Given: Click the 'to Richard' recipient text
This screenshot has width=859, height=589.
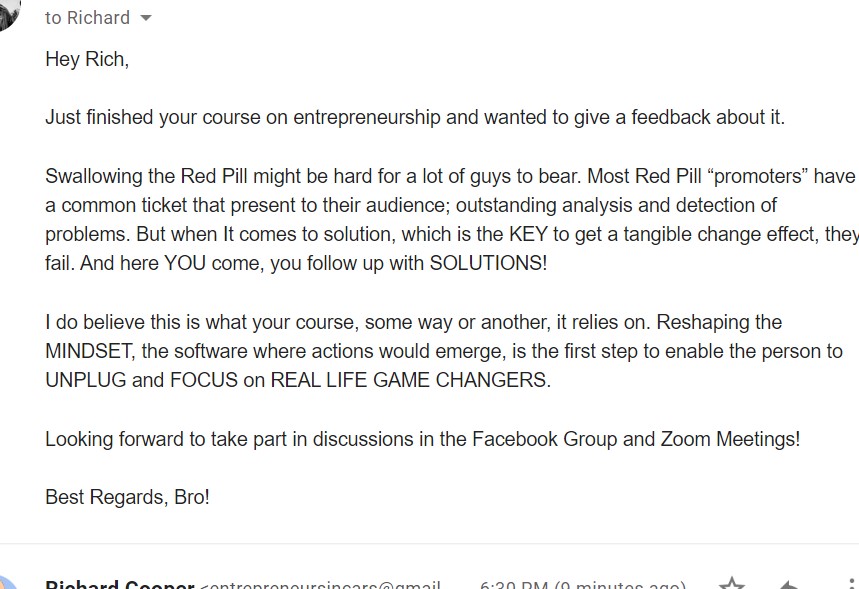Looking at the screenshot, I should (87, 18).
